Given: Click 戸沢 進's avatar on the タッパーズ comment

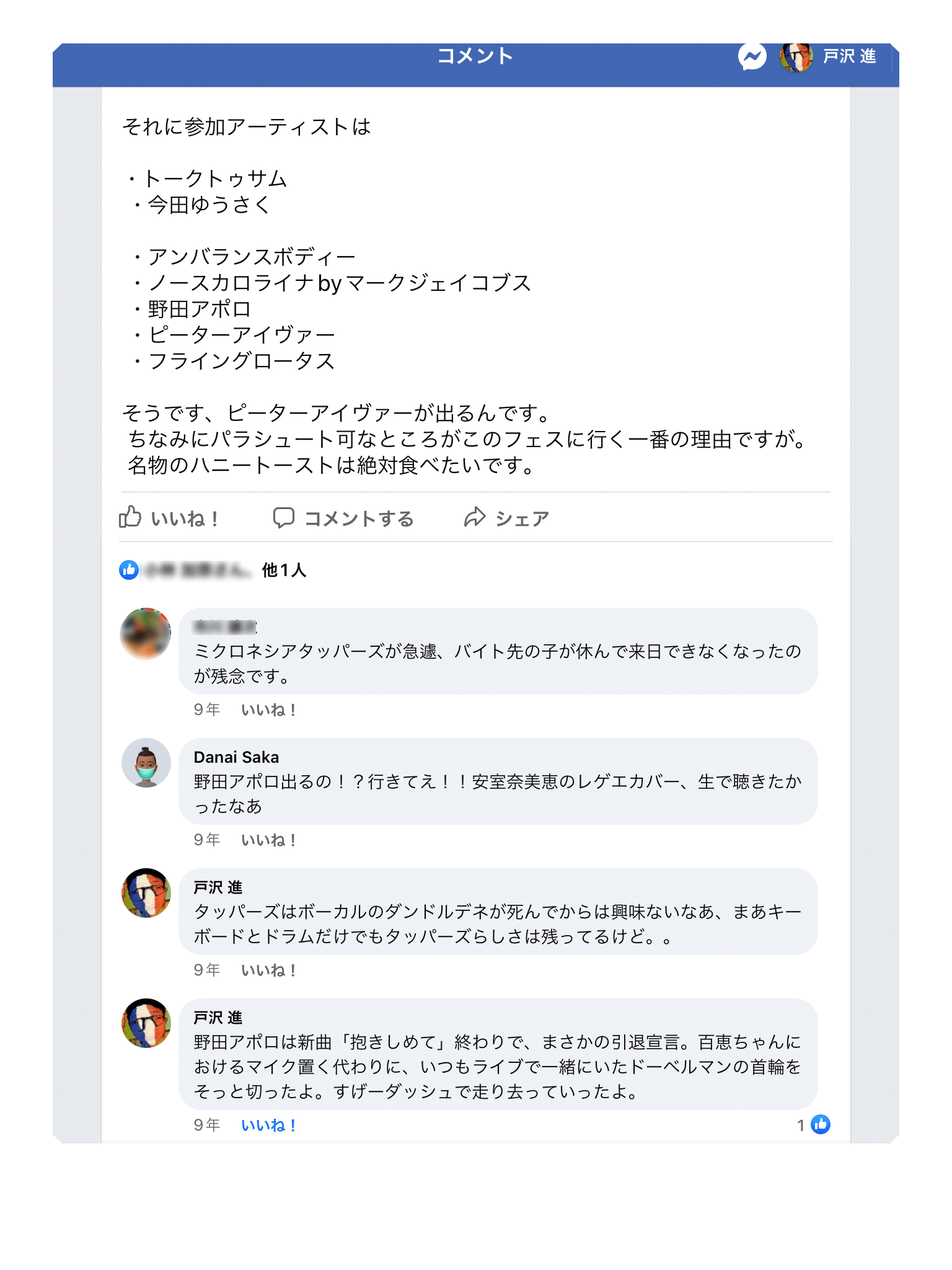Looking at the screenshot, I should point(146,893).
